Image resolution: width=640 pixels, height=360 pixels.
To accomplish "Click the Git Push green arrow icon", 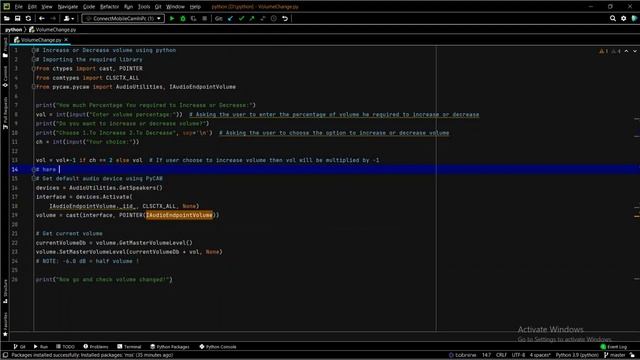I will (x=252, y=18).
